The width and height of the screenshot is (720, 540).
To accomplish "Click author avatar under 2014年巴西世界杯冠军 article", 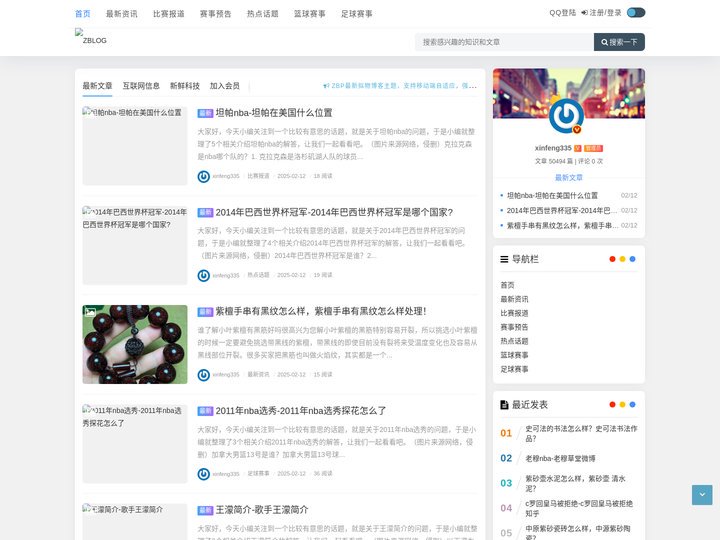I will [203, 276].
